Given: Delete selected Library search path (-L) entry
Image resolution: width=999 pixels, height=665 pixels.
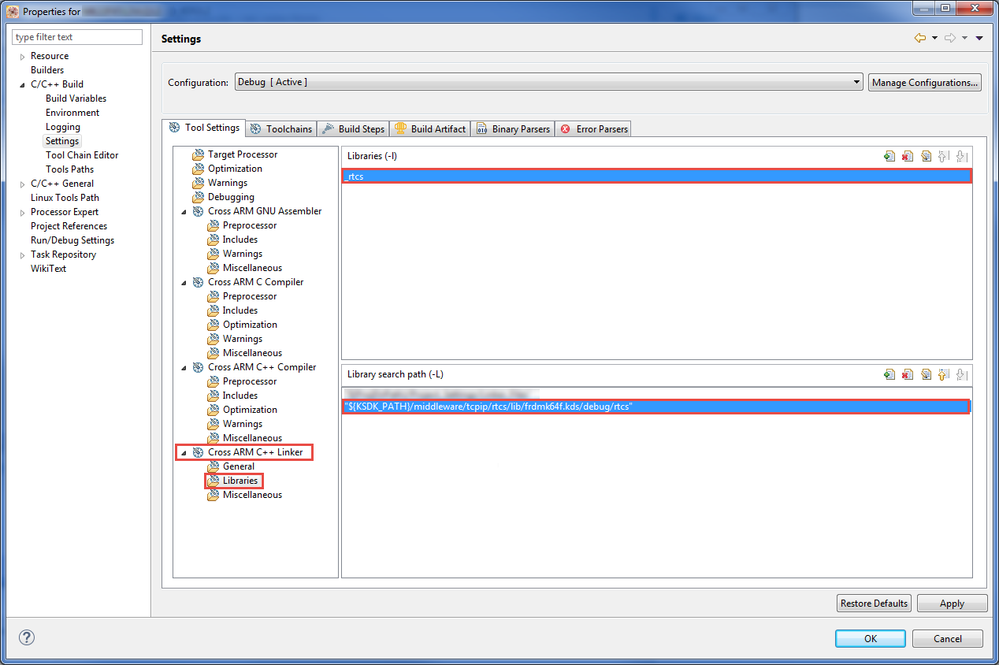Looking at the screenshot, I should click(907, 375).
